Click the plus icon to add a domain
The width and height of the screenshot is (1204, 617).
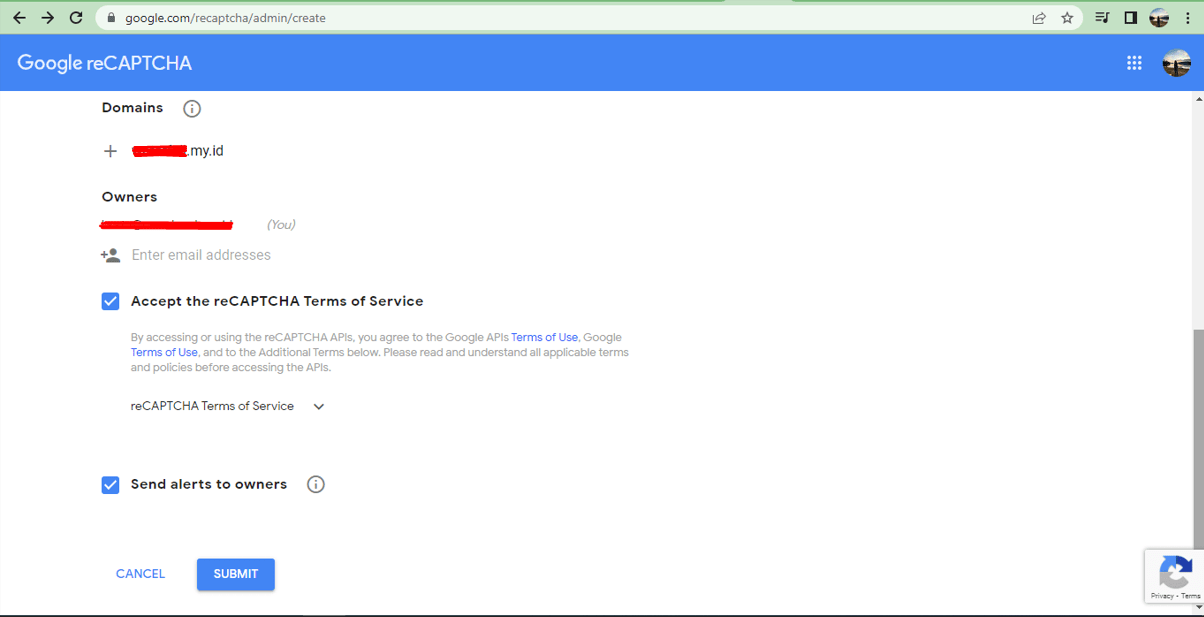pos(111,151)
